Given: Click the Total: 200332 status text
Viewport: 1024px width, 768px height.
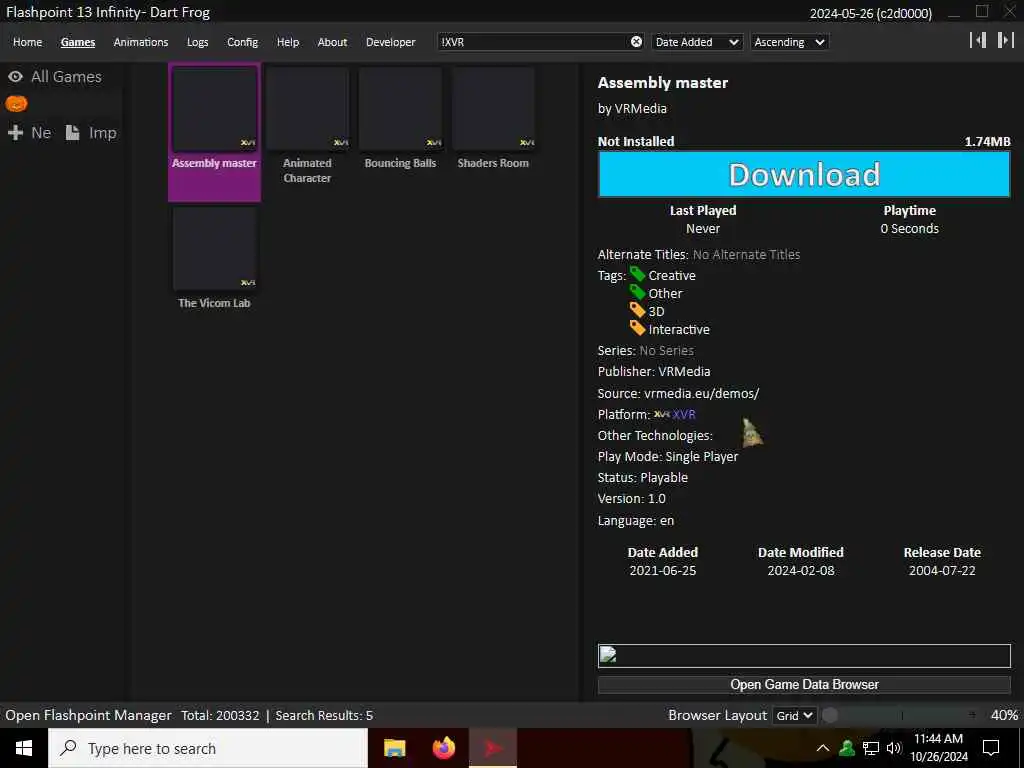Looking at the screenshot, I should [220, 715].
